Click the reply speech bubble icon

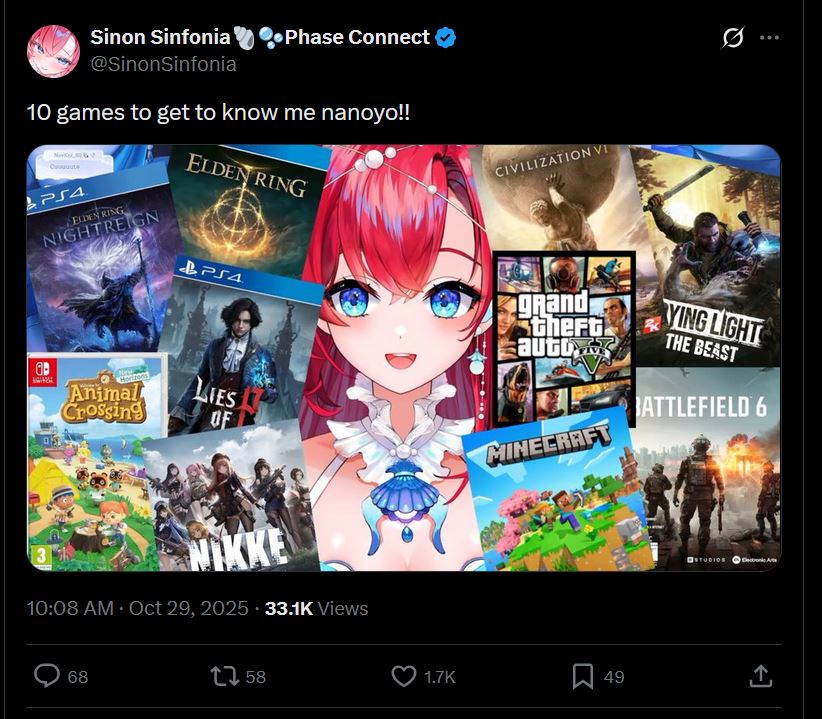pyautogui.click(x=47, y=676)
